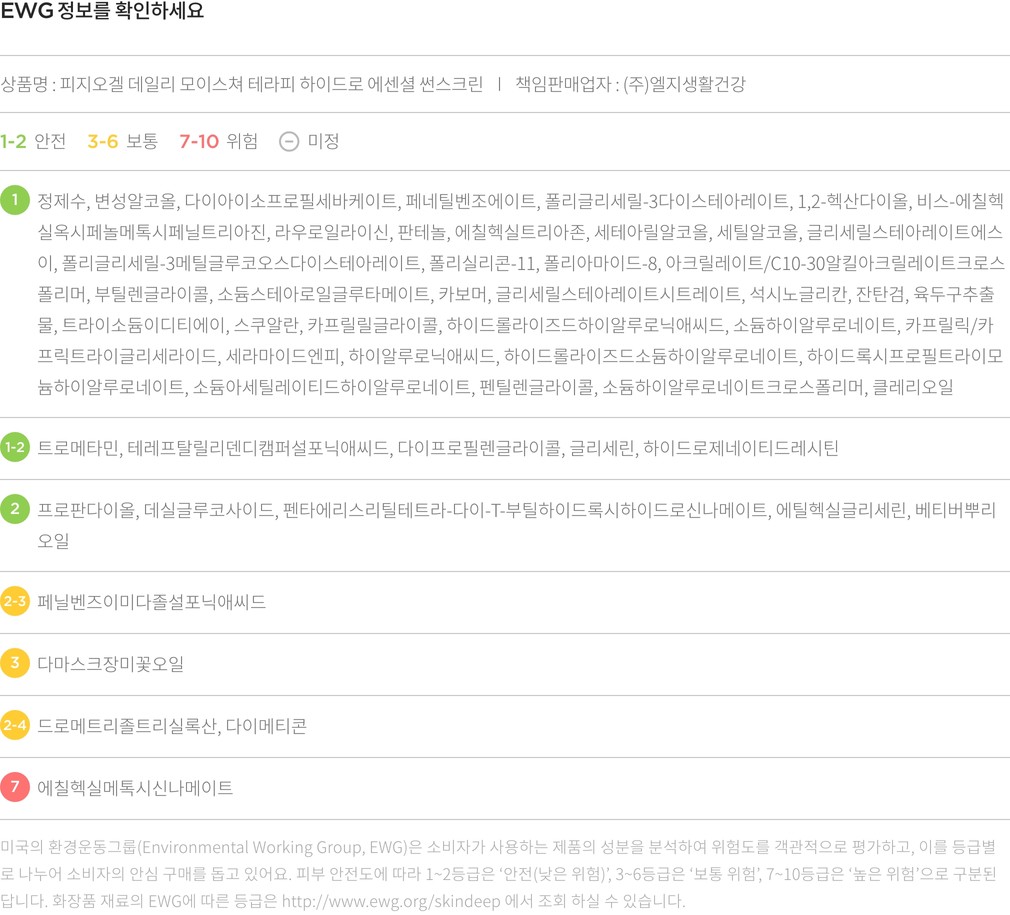Click ingredient 에칠헥실메톡시신나메이트
Viewport: 1010px width, 915px height.
point(135,788)
